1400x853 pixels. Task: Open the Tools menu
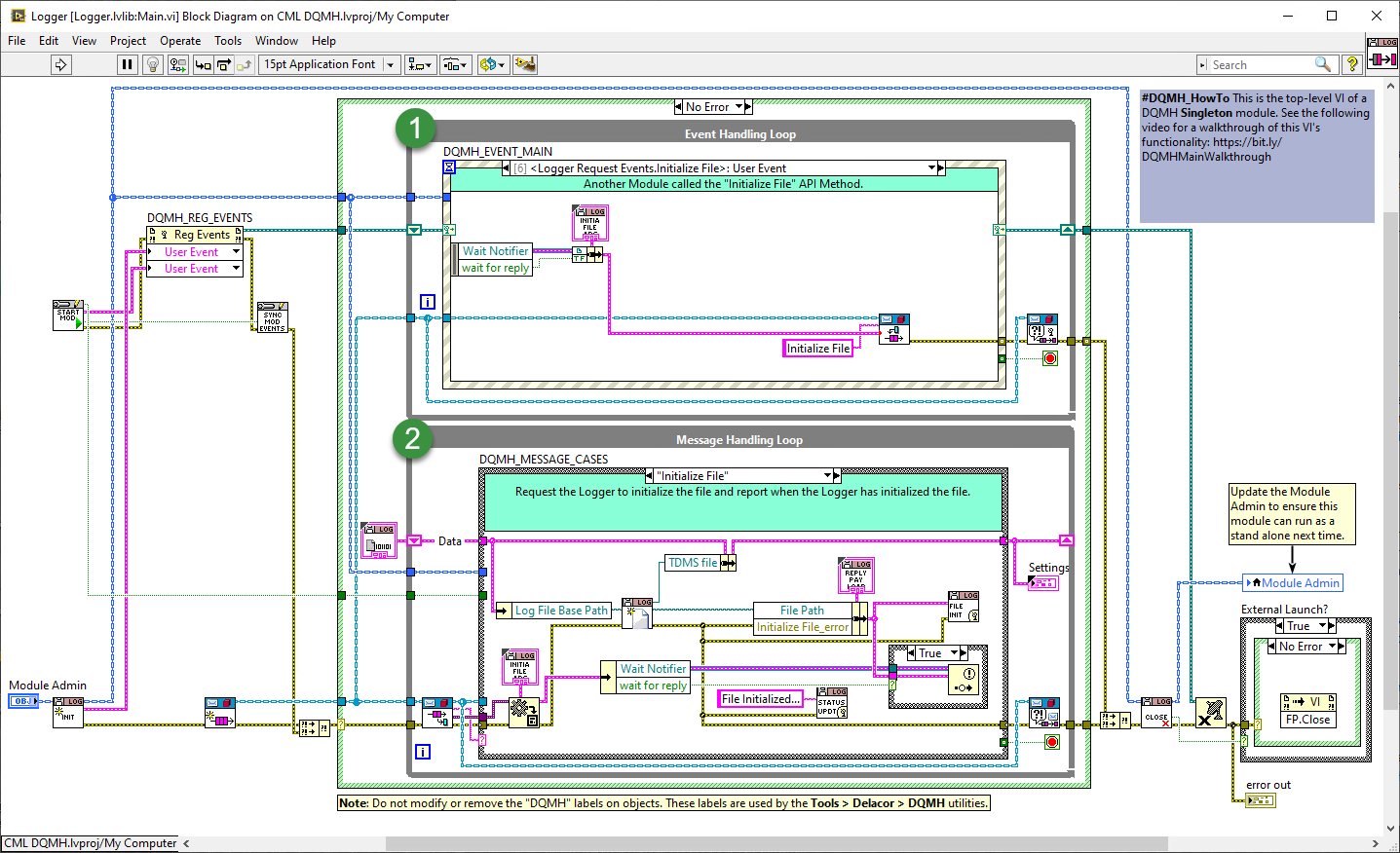tap(228, 41)
